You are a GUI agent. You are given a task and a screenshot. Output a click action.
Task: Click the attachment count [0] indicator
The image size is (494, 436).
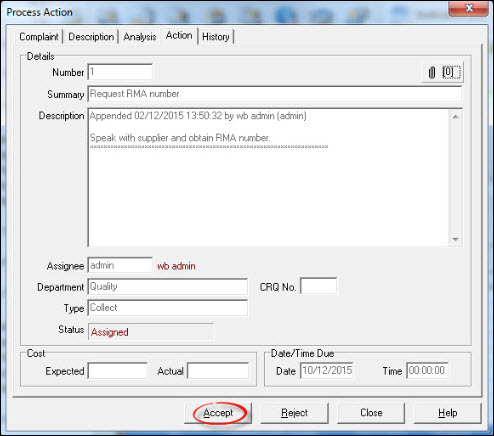[x=451, y=72]
